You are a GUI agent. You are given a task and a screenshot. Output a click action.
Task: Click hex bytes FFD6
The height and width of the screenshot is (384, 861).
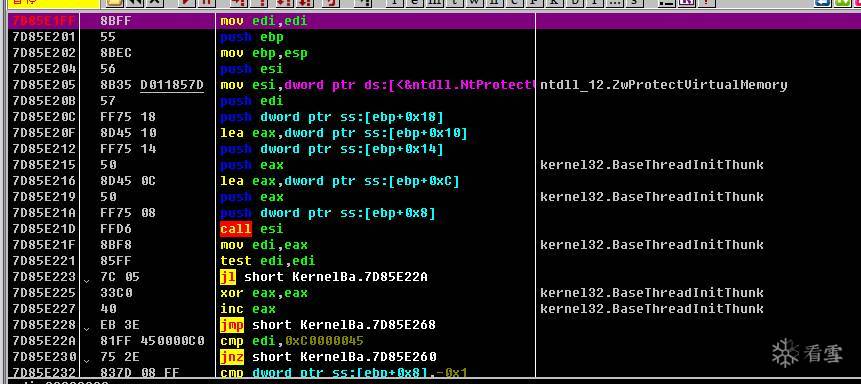pos(116,229)
